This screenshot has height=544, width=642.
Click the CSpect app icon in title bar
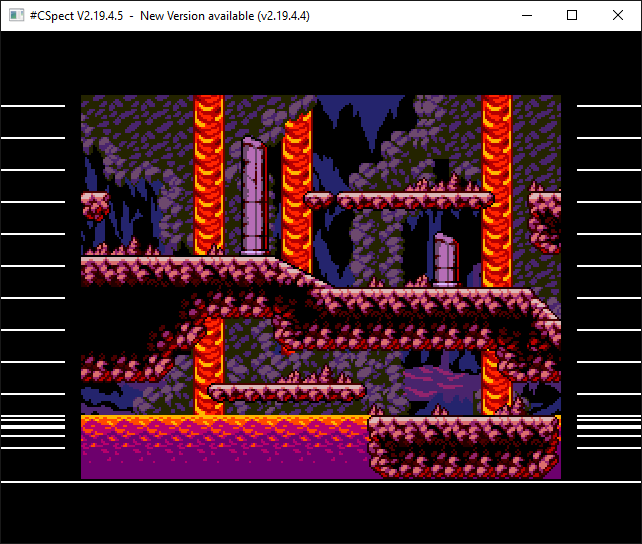click(16, 16)
